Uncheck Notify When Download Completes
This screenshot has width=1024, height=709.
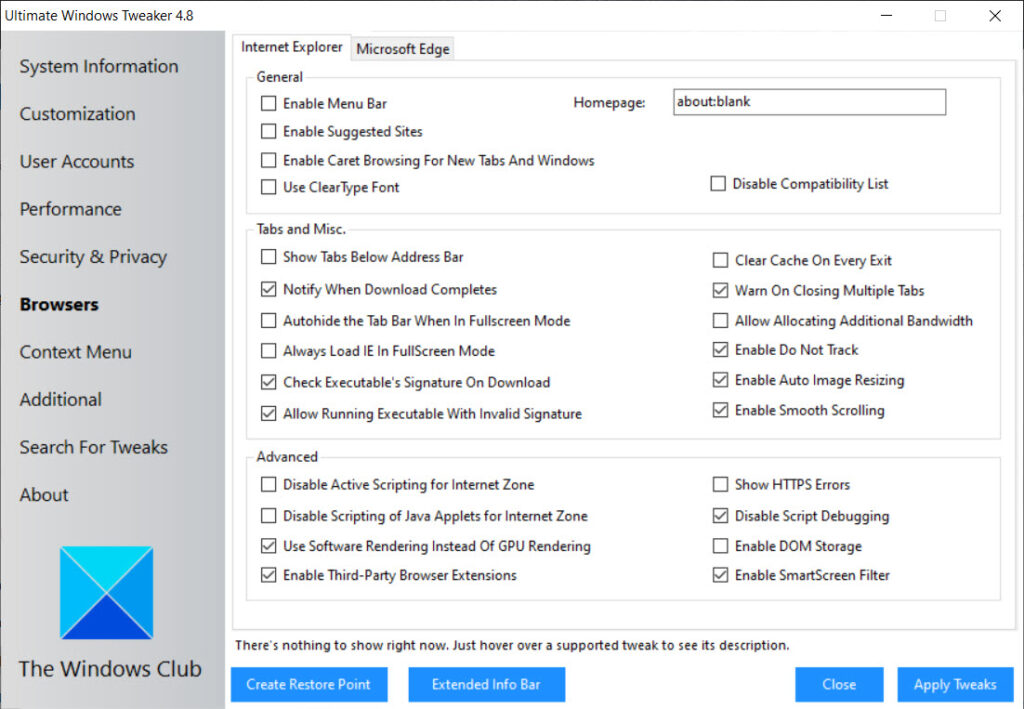268,289
